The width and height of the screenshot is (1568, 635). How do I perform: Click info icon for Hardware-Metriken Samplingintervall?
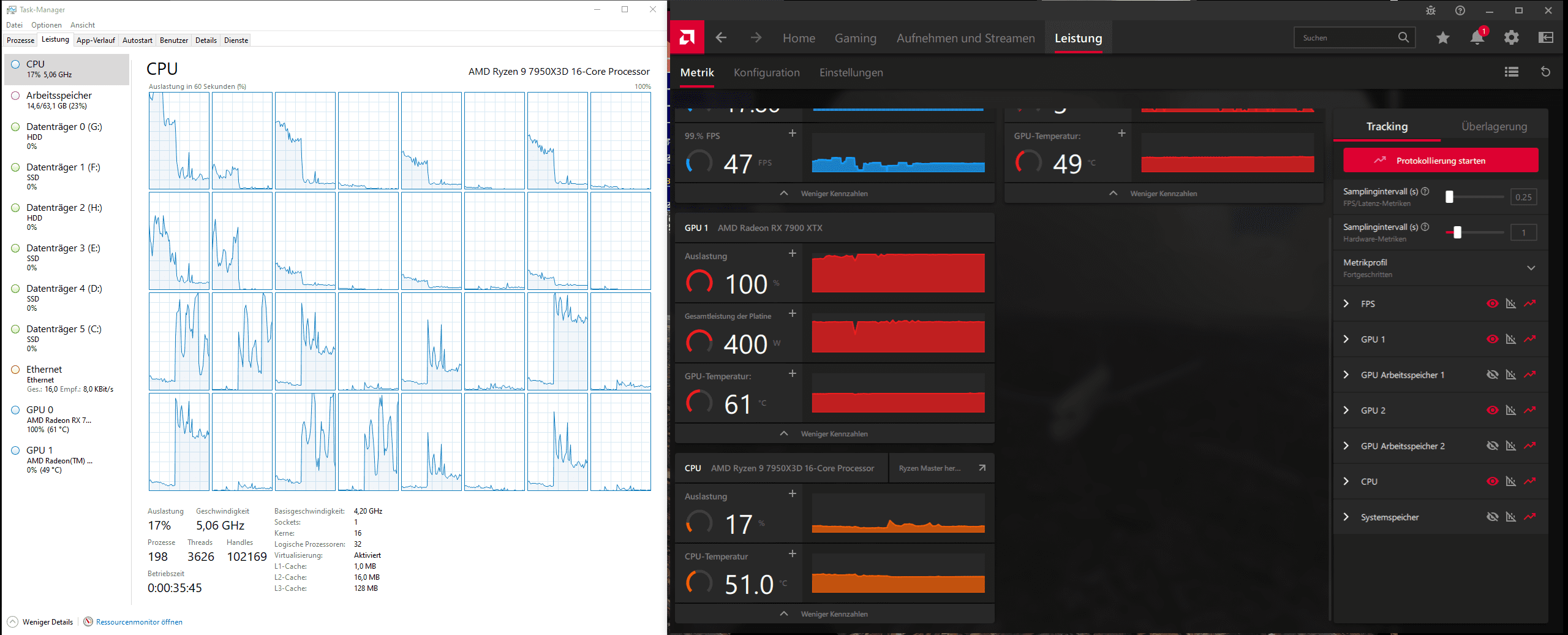coord(1425,227)
